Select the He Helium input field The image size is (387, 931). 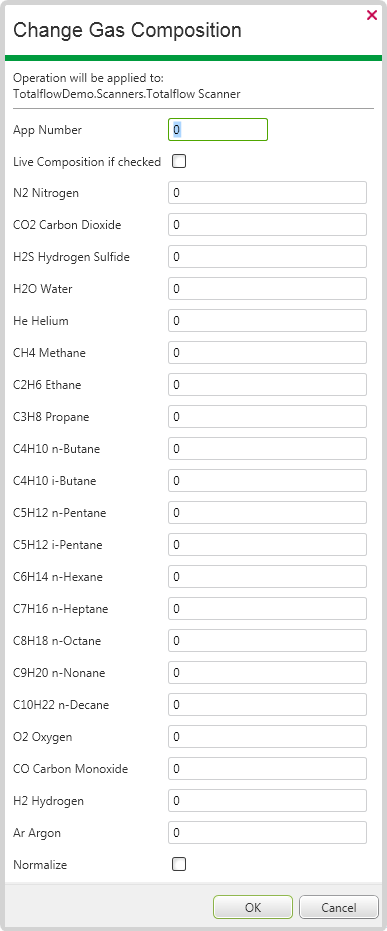coord(268,321)
